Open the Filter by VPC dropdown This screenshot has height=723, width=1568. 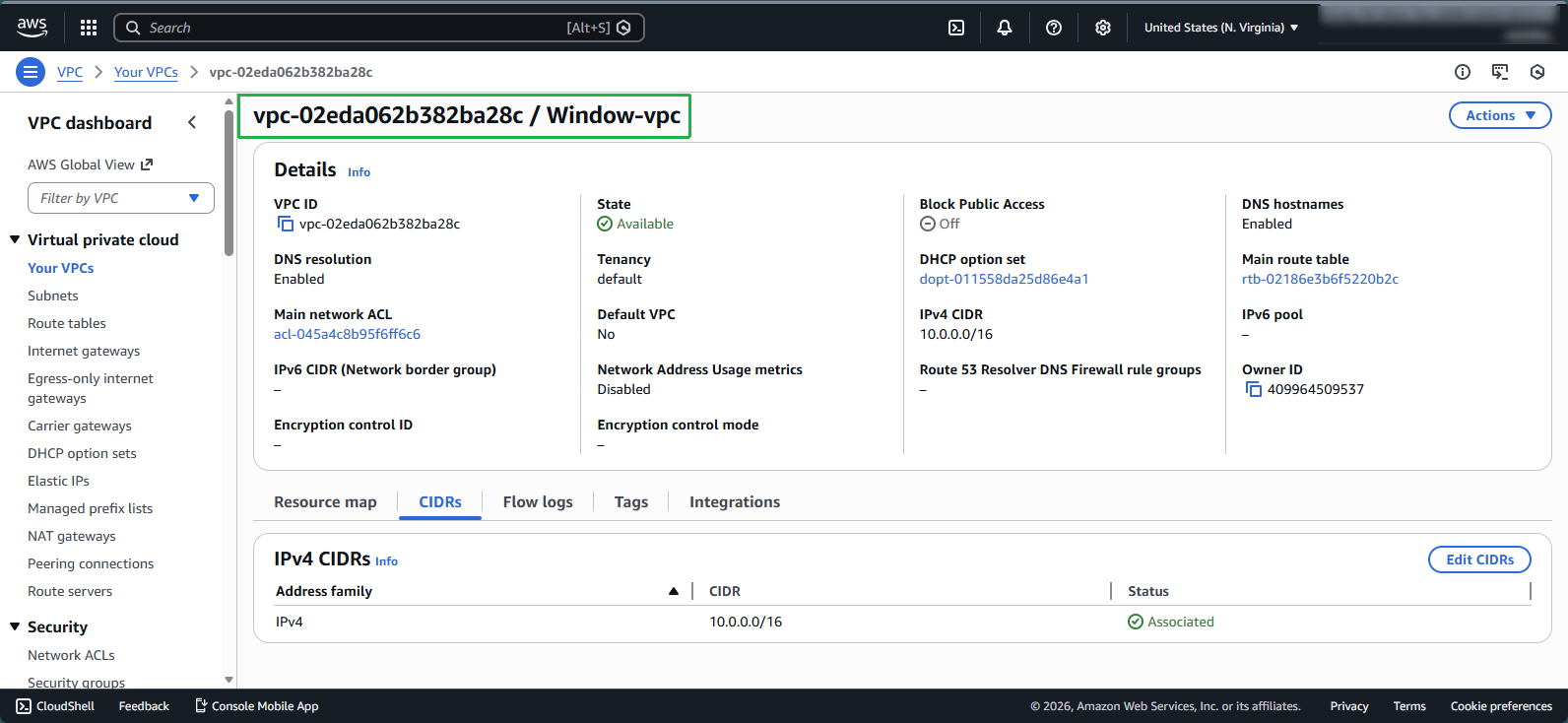tap(121, 198)
